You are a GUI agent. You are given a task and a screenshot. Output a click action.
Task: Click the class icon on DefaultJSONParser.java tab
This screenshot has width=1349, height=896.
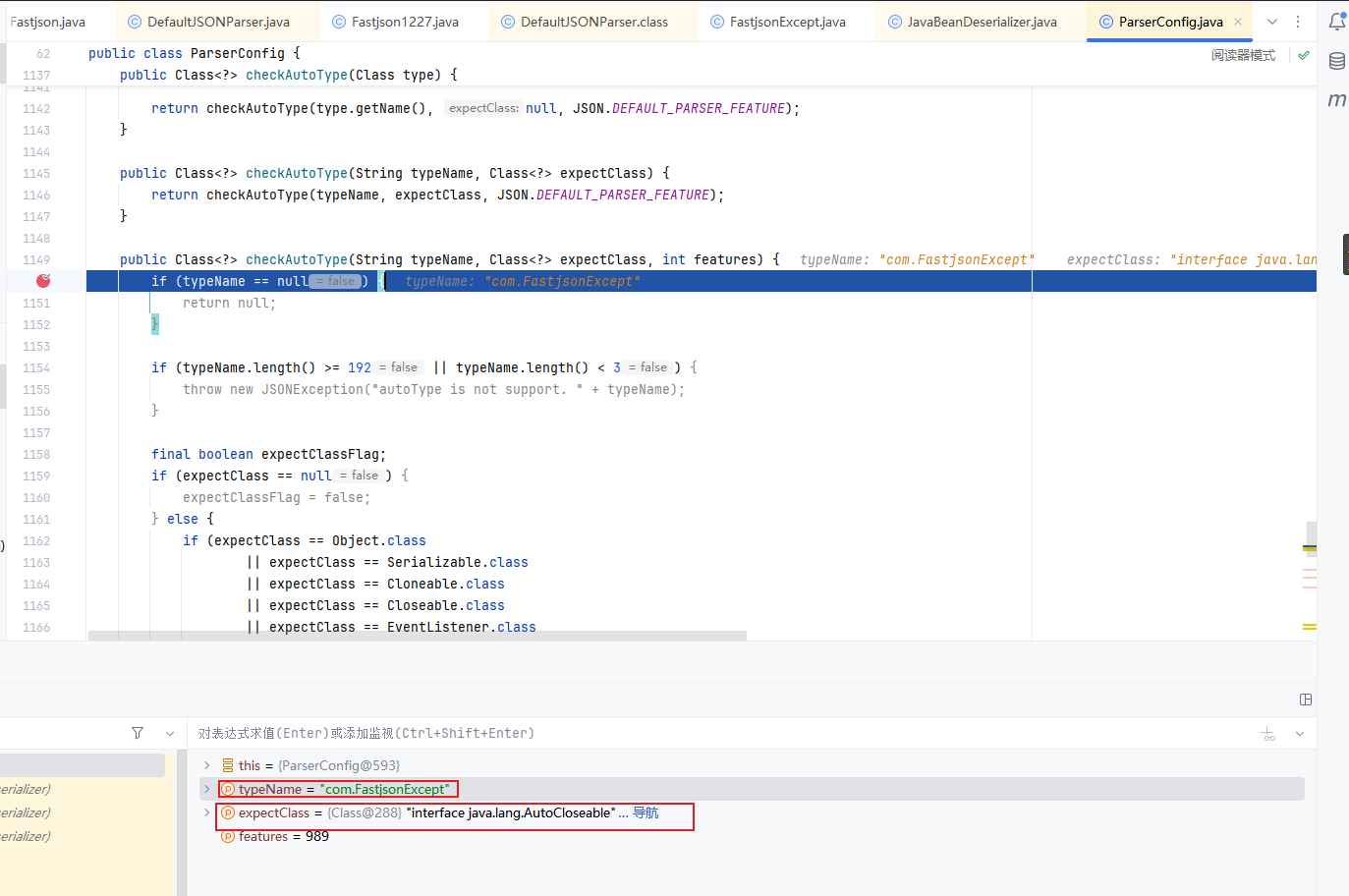click(135, 22)
